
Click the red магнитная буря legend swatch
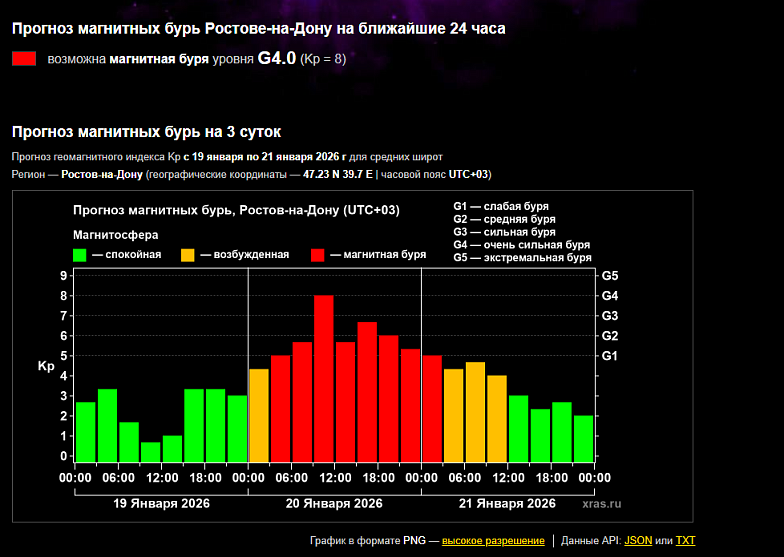pyautogui.click(x=319, y=254)
